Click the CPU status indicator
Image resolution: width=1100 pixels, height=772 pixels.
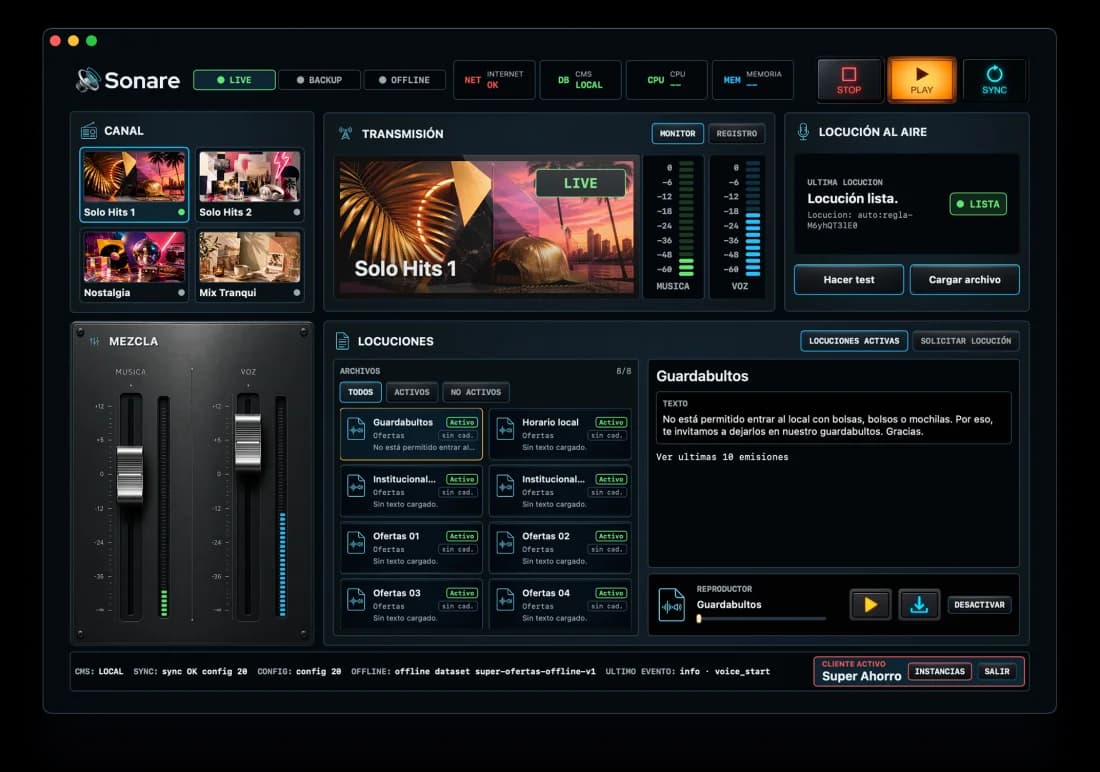coord(666,79)
